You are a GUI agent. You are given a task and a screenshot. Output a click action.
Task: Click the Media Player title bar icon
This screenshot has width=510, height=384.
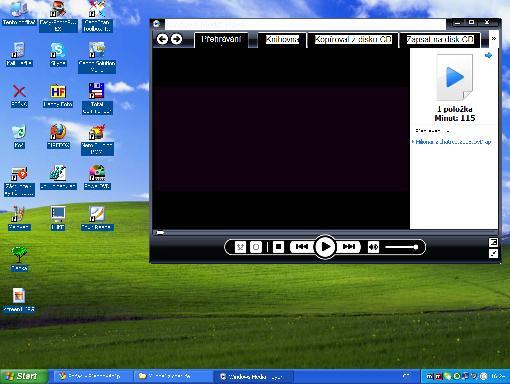(x=157, y=24)
